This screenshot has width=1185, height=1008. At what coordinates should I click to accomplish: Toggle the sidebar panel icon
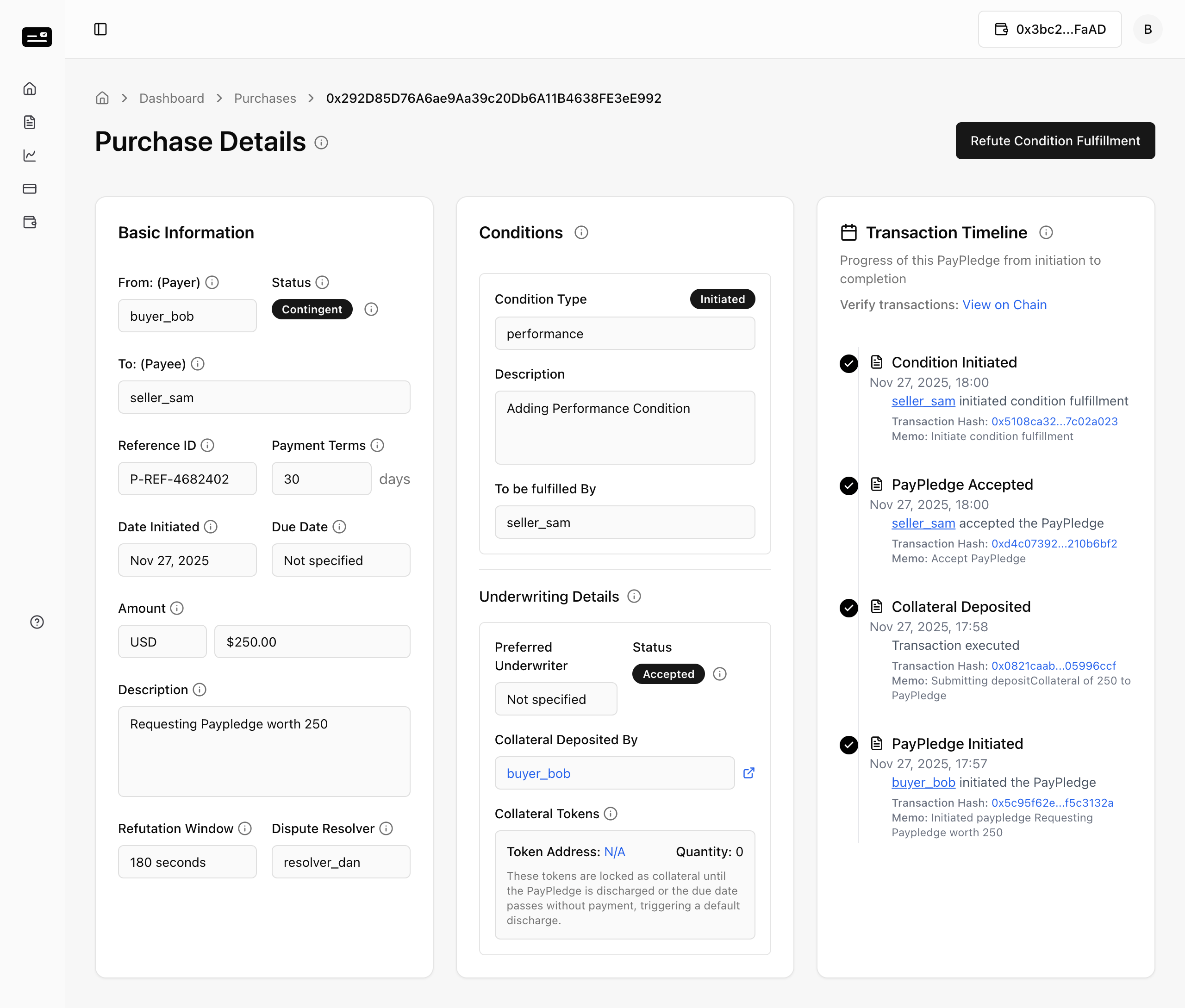(100, 29)
